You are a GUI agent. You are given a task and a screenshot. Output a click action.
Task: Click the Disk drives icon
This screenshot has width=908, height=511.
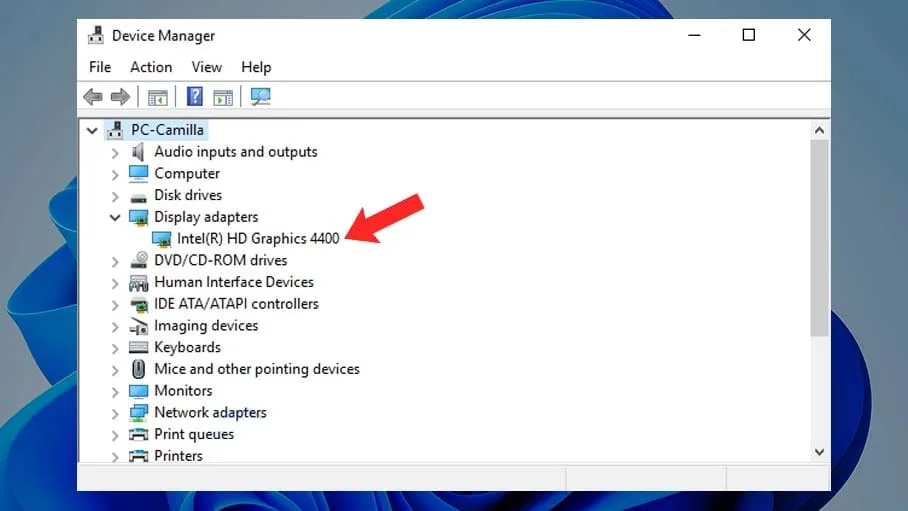click(x=138, y=197)
